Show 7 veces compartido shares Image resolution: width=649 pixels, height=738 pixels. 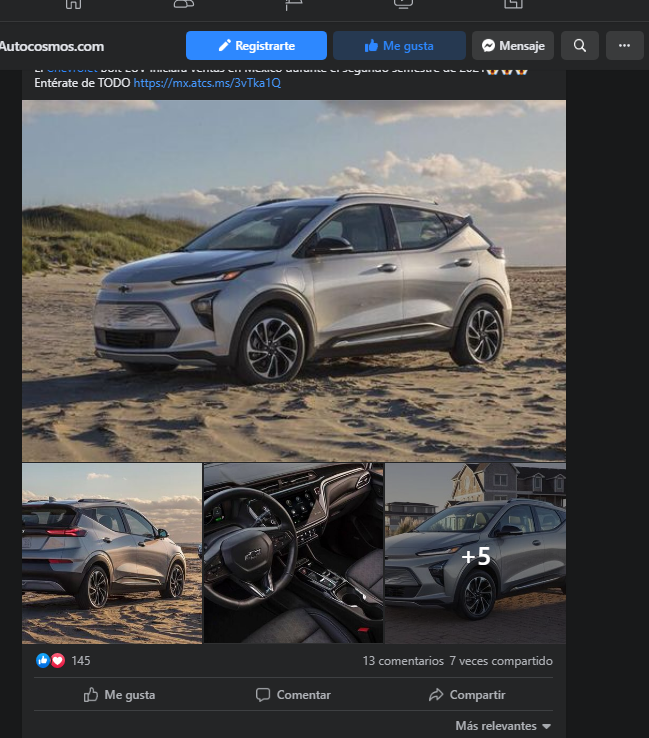(x=501, y=661)
